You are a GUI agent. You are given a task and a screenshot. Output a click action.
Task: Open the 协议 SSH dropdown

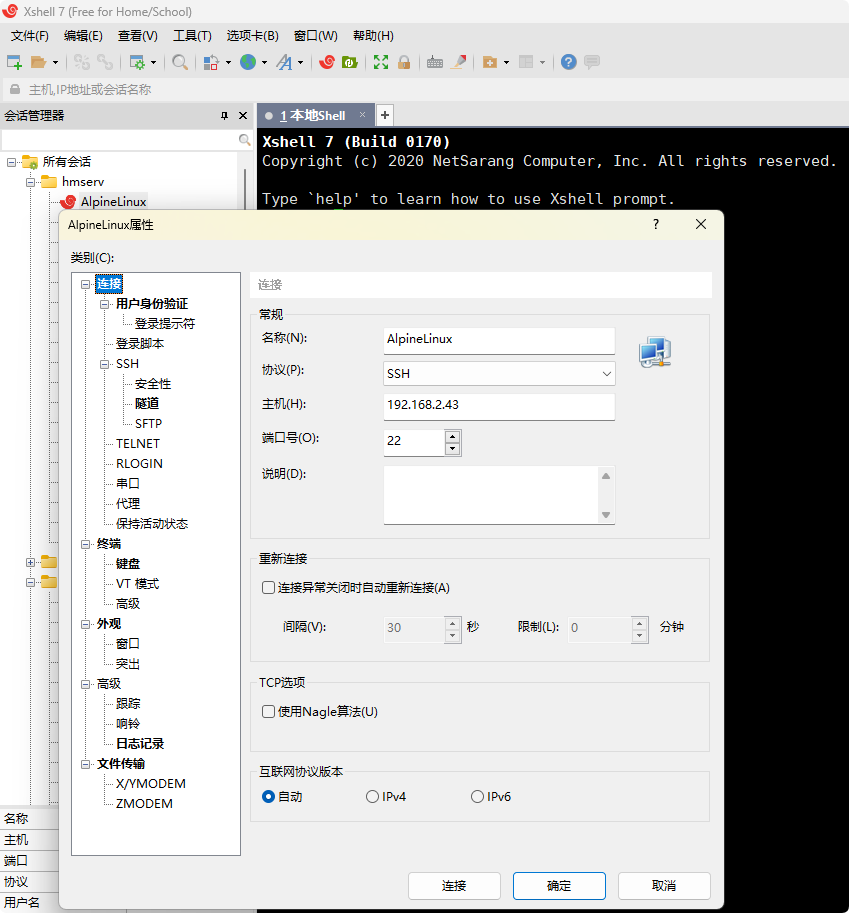click(499, 374)
